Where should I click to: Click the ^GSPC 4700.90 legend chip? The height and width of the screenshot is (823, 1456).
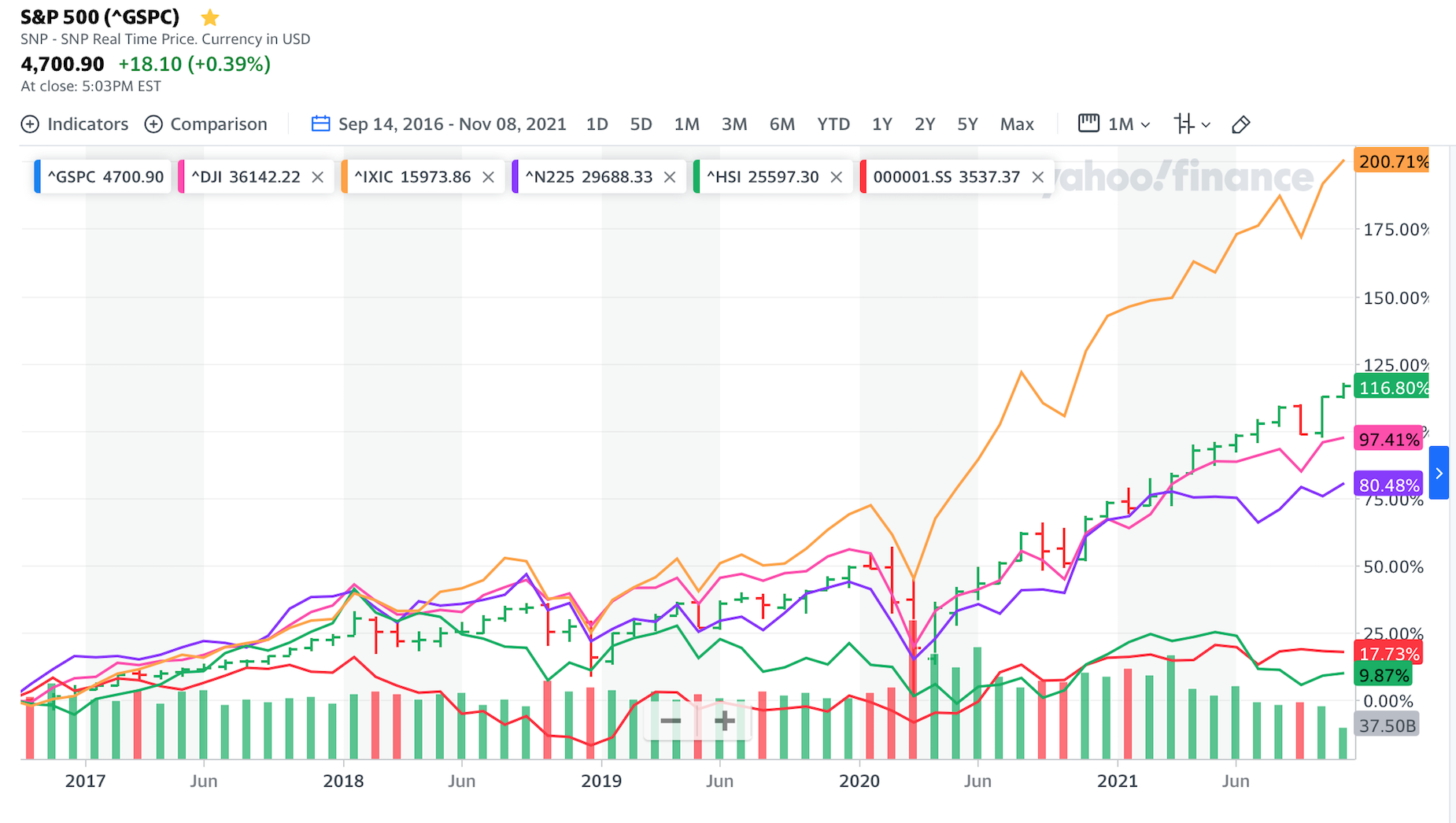pyautogui.click(x=103, y=177)
